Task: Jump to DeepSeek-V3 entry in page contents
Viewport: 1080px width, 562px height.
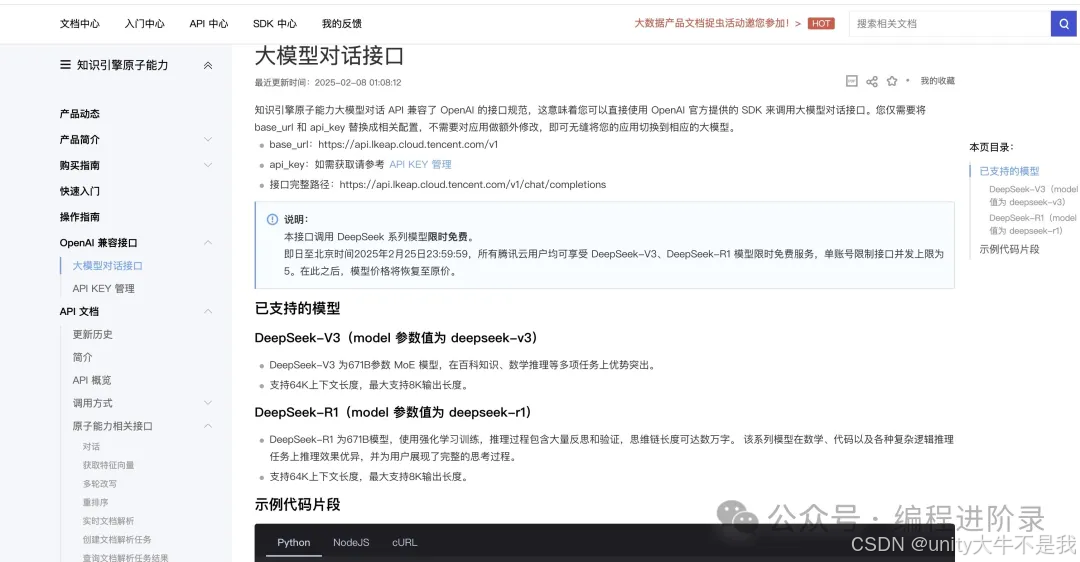Action: [x=1033, y=196]
